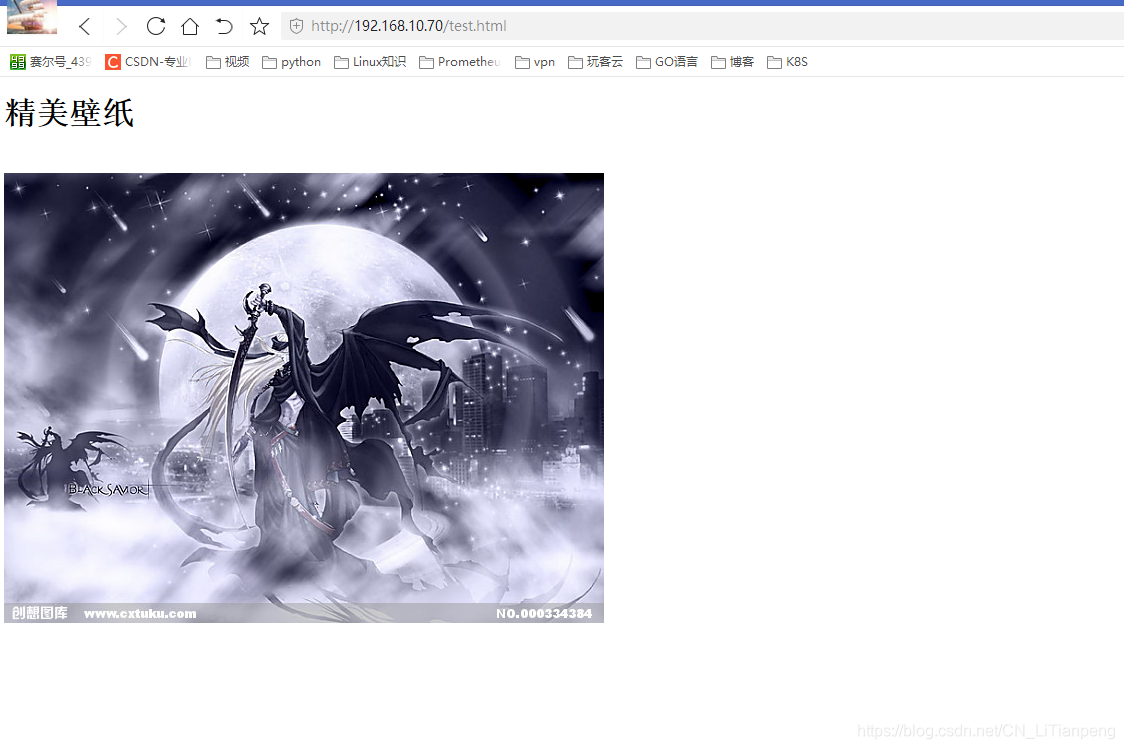Screen dimensions: 1124x749
Task: Click the site security shield icon
Action: 296,27
